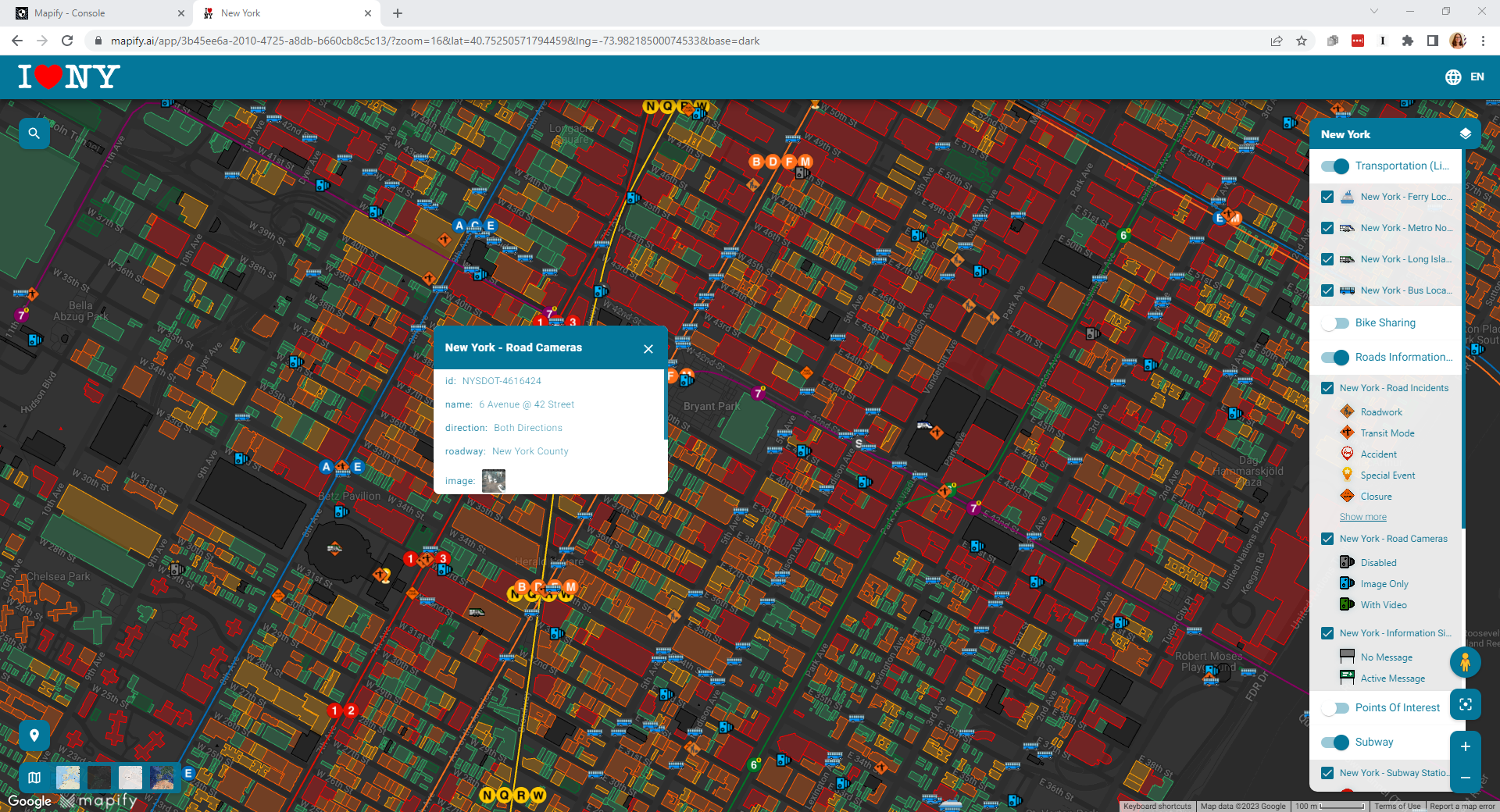Close the Road Cameras popup
Viewport: 1500px width, 812px height.
pyautogui.click(x=648, y=349)
